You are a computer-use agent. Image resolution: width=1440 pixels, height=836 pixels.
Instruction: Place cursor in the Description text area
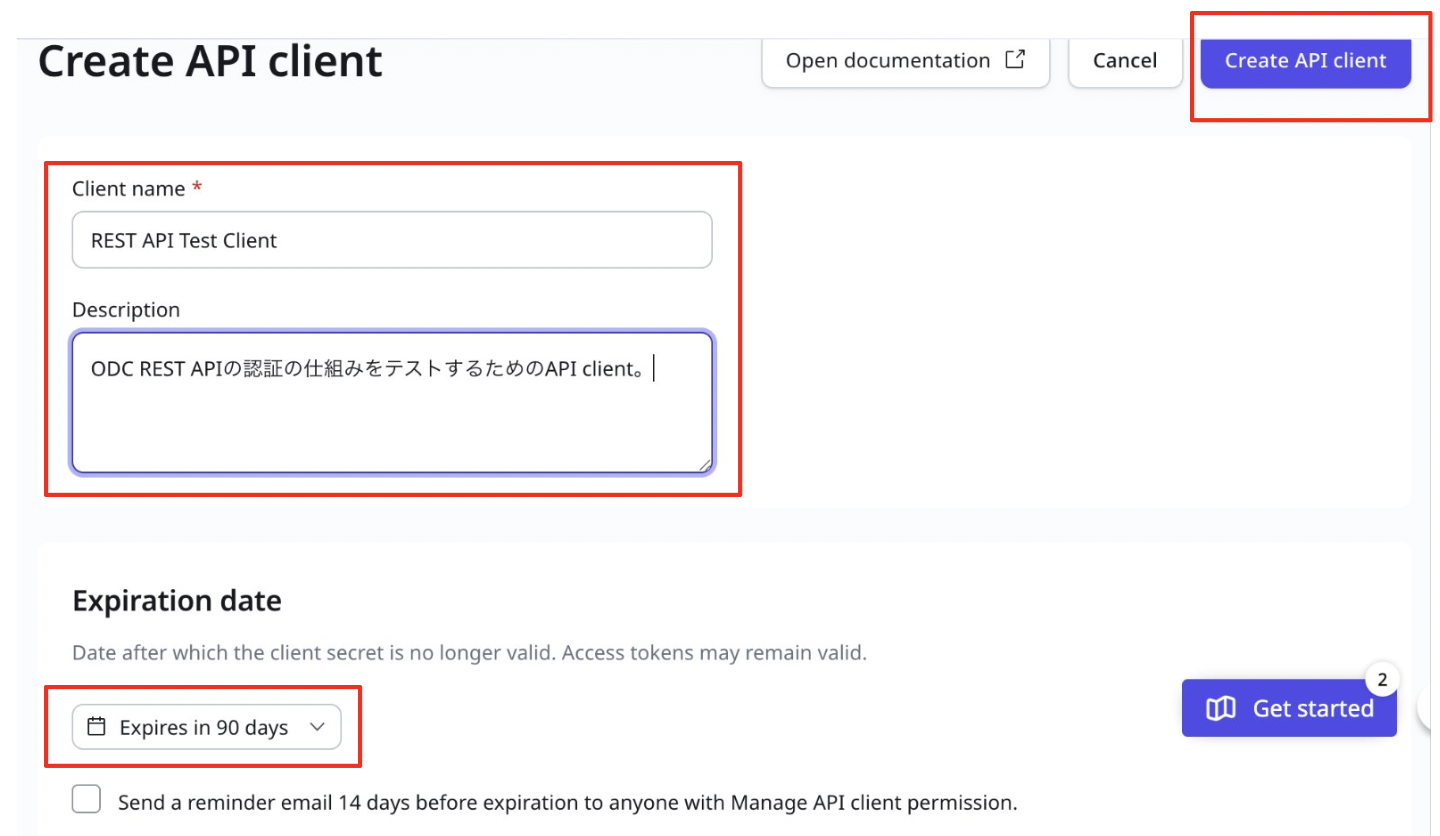pyautogui.click(x=390, y=400)
